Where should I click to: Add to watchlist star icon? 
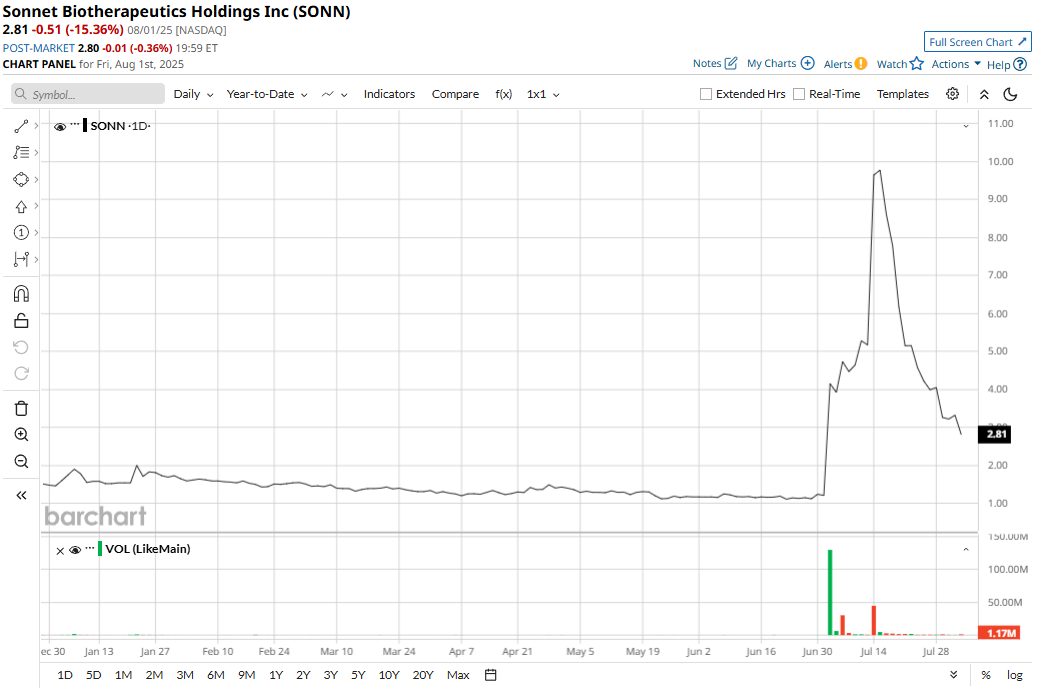(917, 63)
